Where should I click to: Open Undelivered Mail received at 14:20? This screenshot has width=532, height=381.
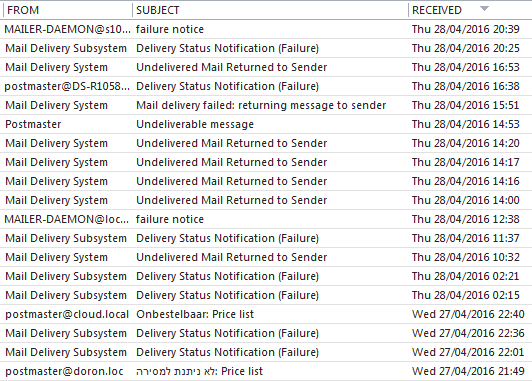tap(266, 143)
